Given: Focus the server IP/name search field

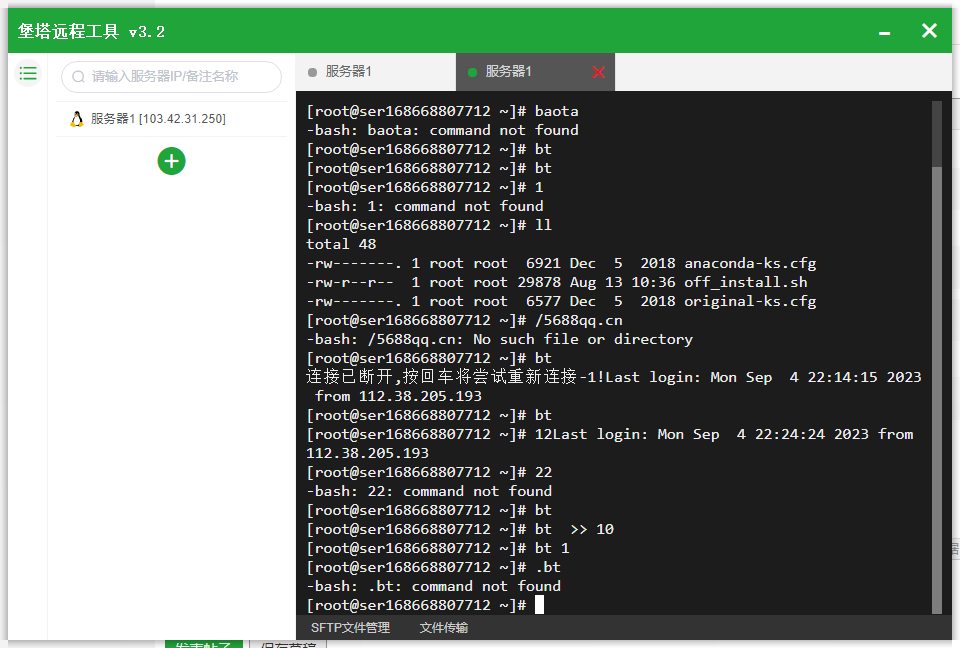Looking at the screenshot, I should click(171, 77).
